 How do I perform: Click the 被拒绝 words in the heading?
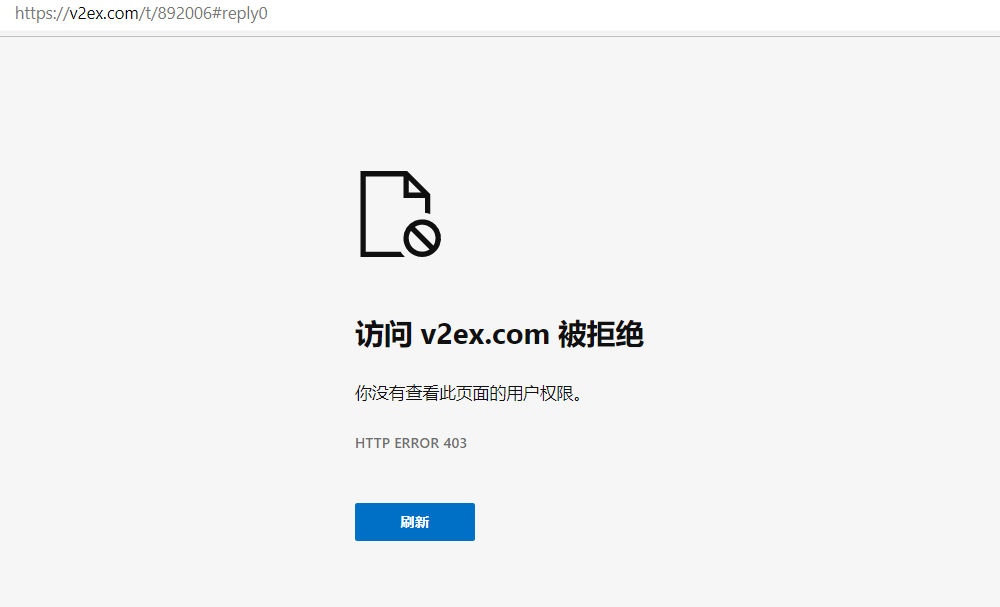(601, 334)
